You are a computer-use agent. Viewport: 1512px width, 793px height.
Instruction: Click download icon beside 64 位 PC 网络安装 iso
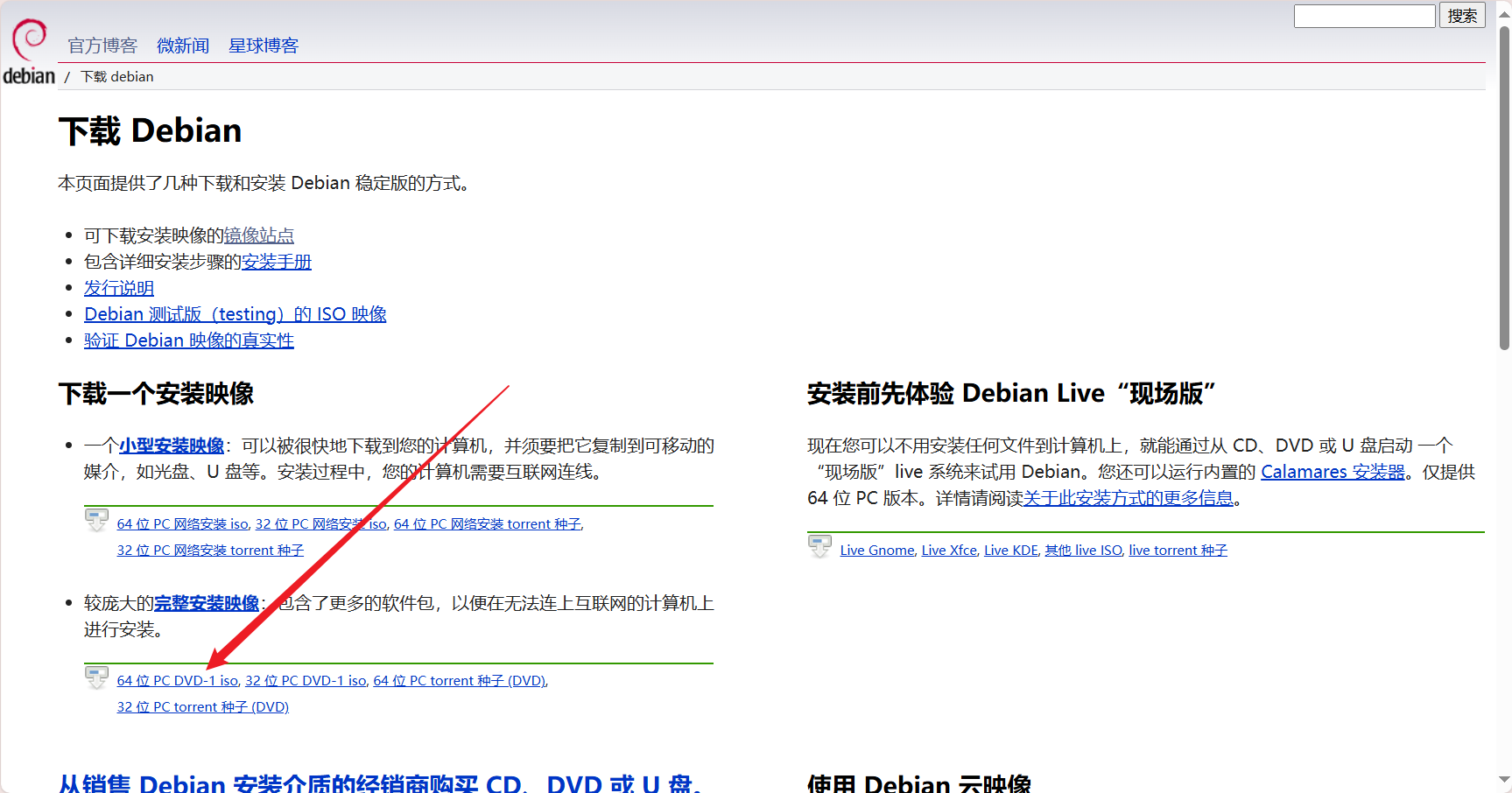[x=96, y=520]
